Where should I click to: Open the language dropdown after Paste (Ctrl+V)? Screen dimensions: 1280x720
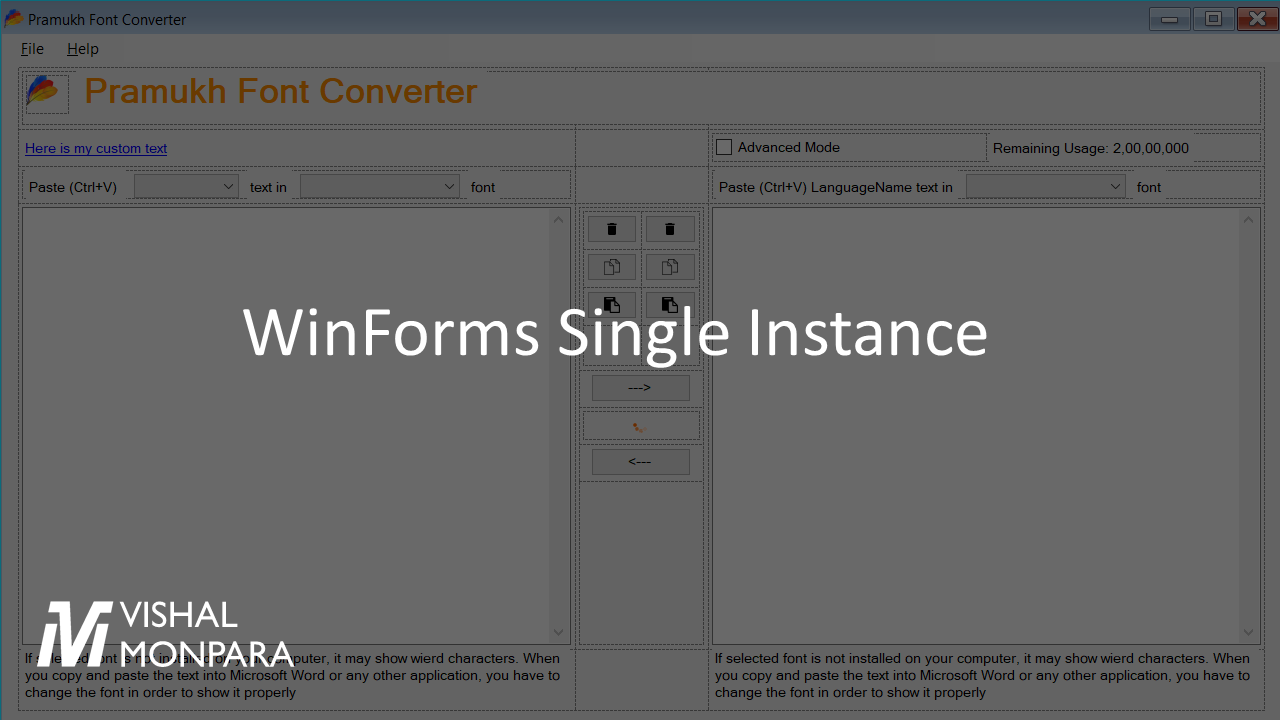[186, 186]
